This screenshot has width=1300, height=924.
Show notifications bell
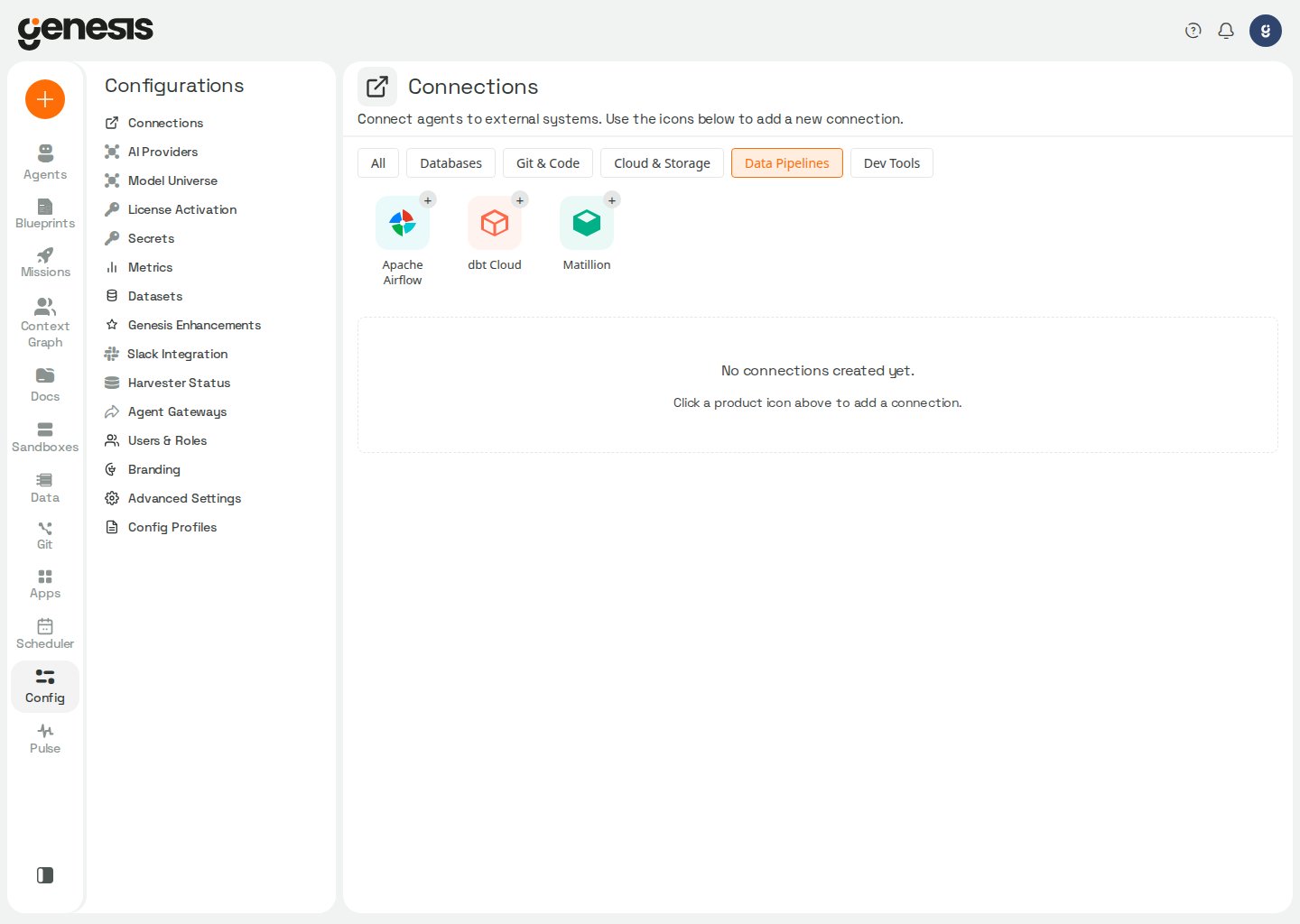pos(1226,31)
